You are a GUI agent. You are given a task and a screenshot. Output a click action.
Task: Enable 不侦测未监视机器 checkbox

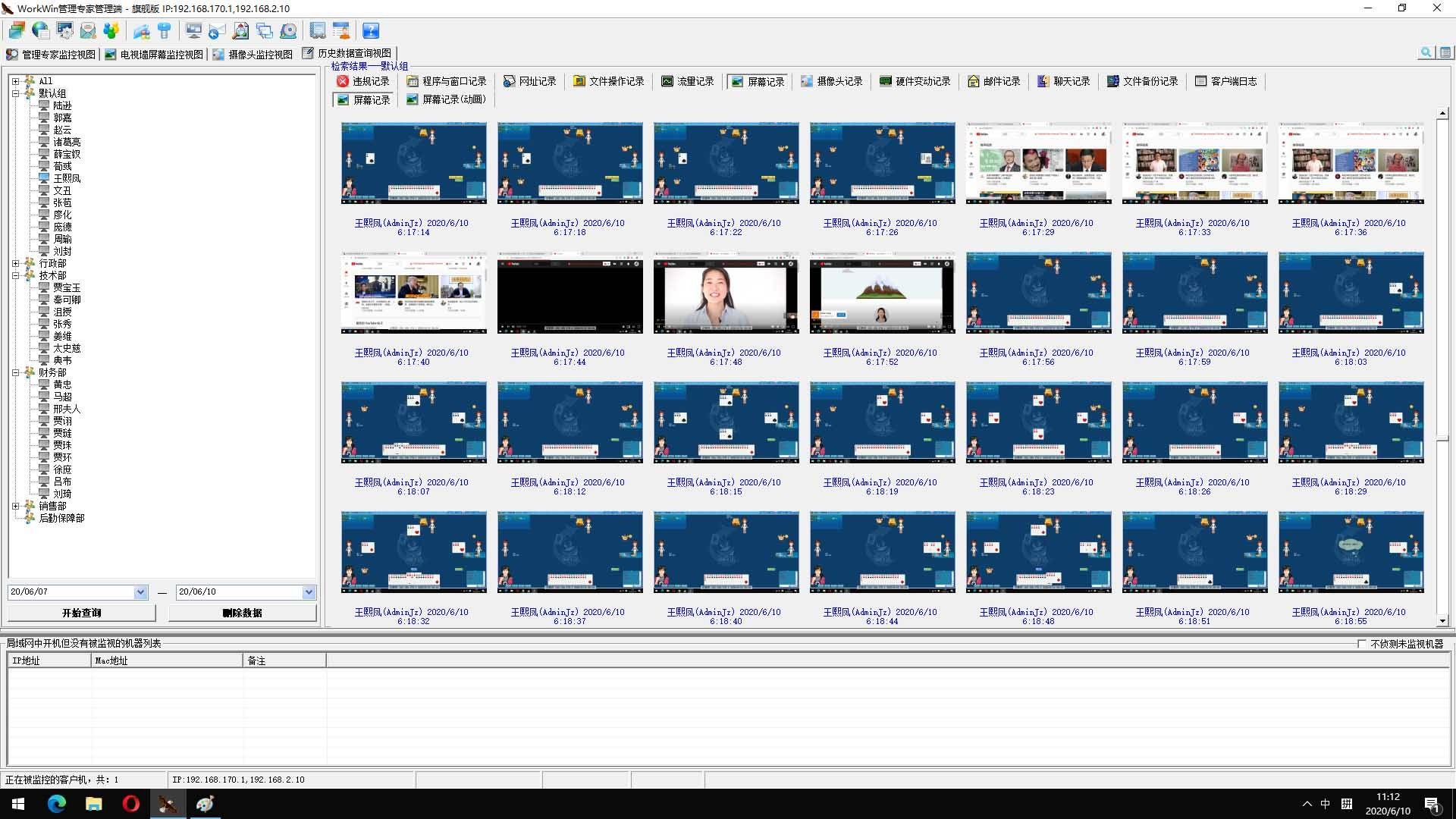point(1362,643)
